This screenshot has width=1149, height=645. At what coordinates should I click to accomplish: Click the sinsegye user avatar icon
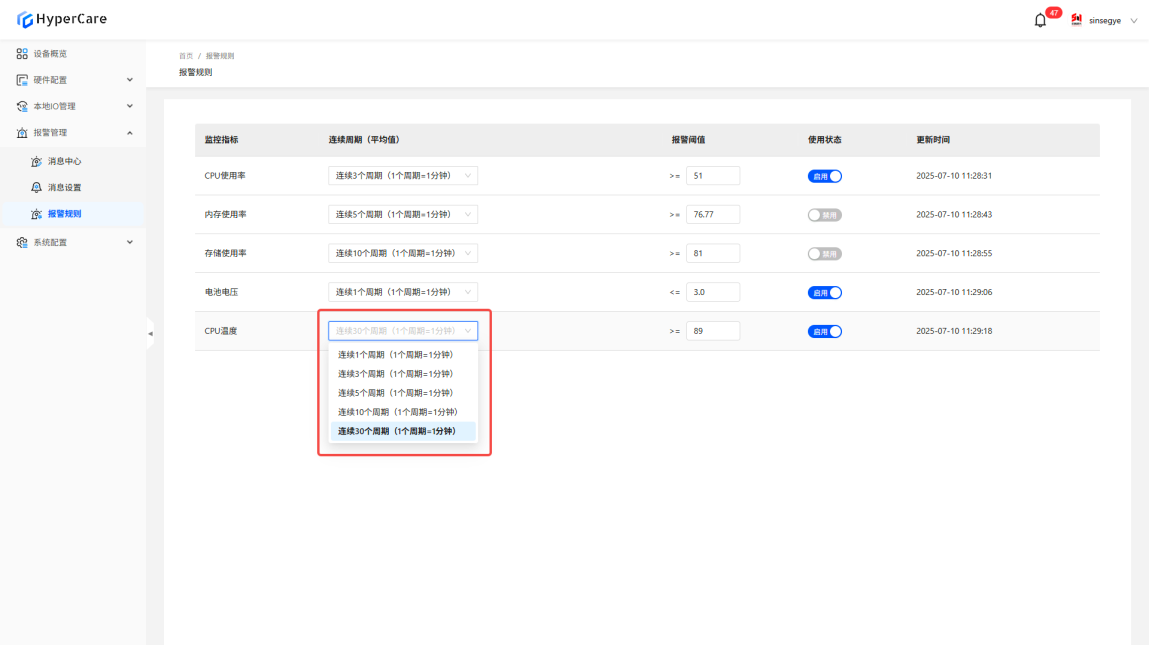pos(1076,20)
